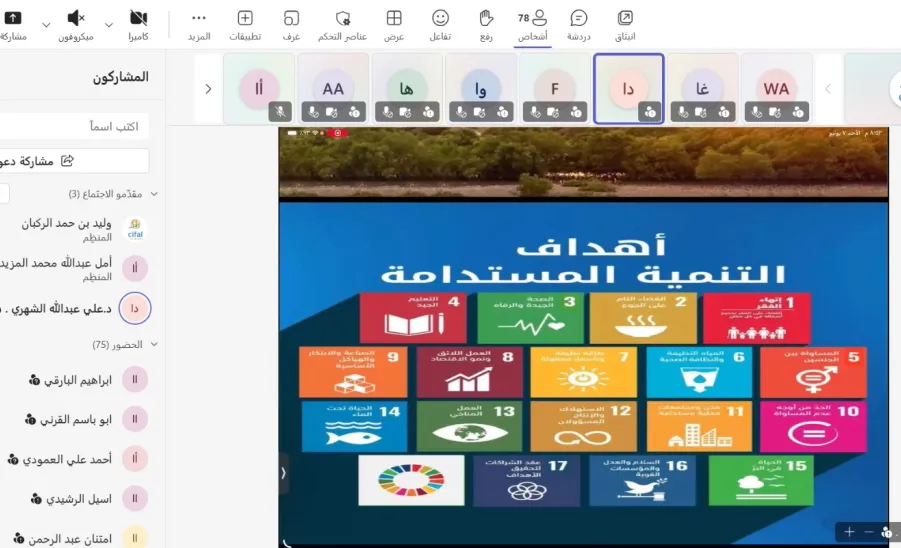The height and width of the screenshot is (548, 901).
Task: Click the guest badge icon on دا tile
Action: click(x=650, y=113)
